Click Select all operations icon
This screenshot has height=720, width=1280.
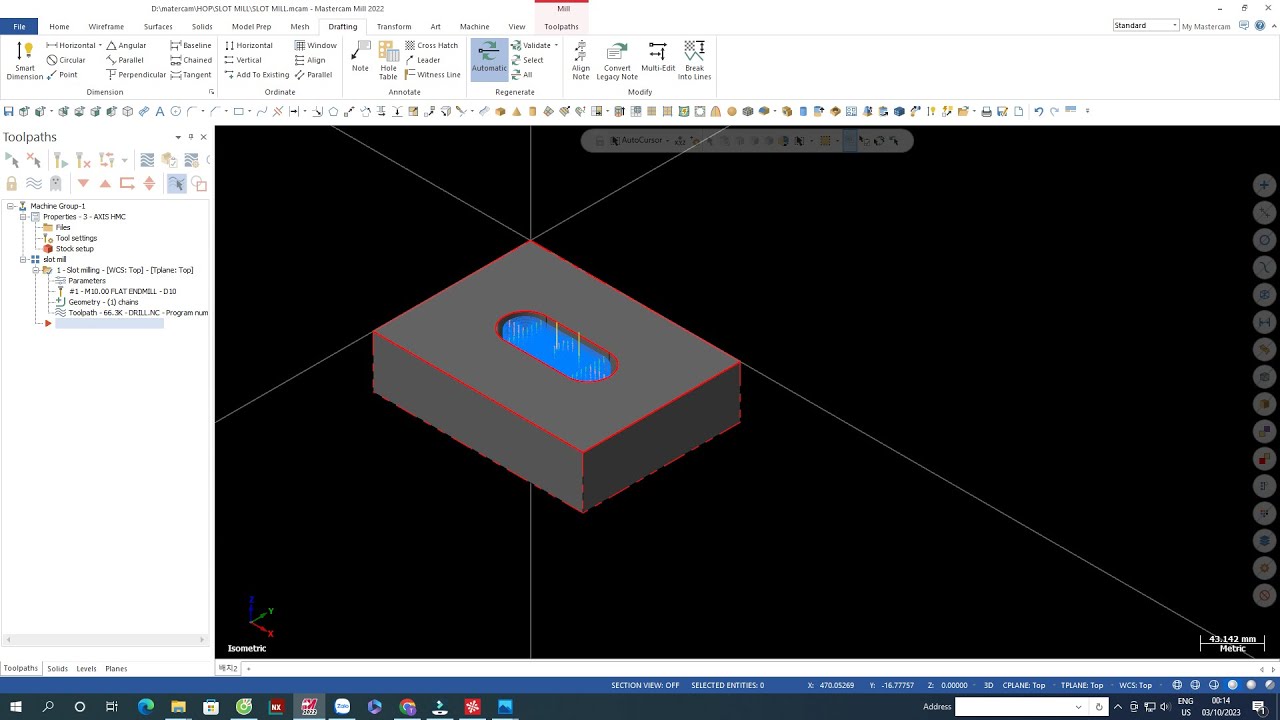pyautogui.click(x=11, y=160)
